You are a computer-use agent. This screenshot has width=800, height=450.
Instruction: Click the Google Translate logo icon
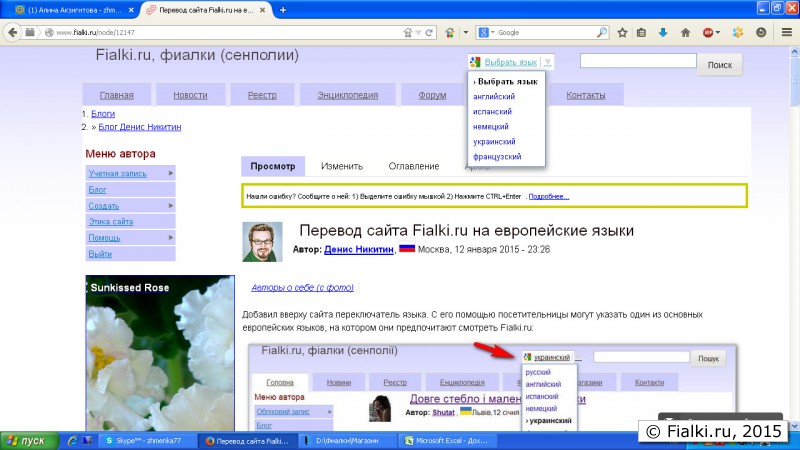tap(476, 62)
